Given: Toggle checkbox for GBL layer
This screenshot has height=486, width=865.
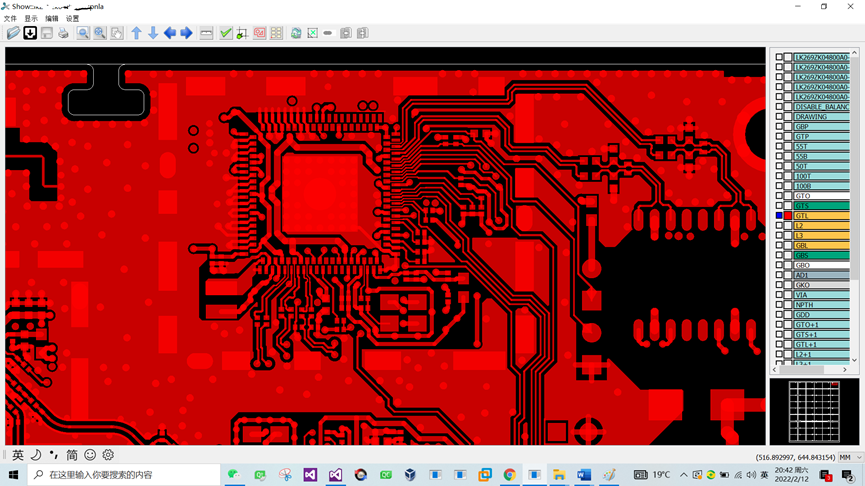Looking at the screenshot, I should 779,245.
